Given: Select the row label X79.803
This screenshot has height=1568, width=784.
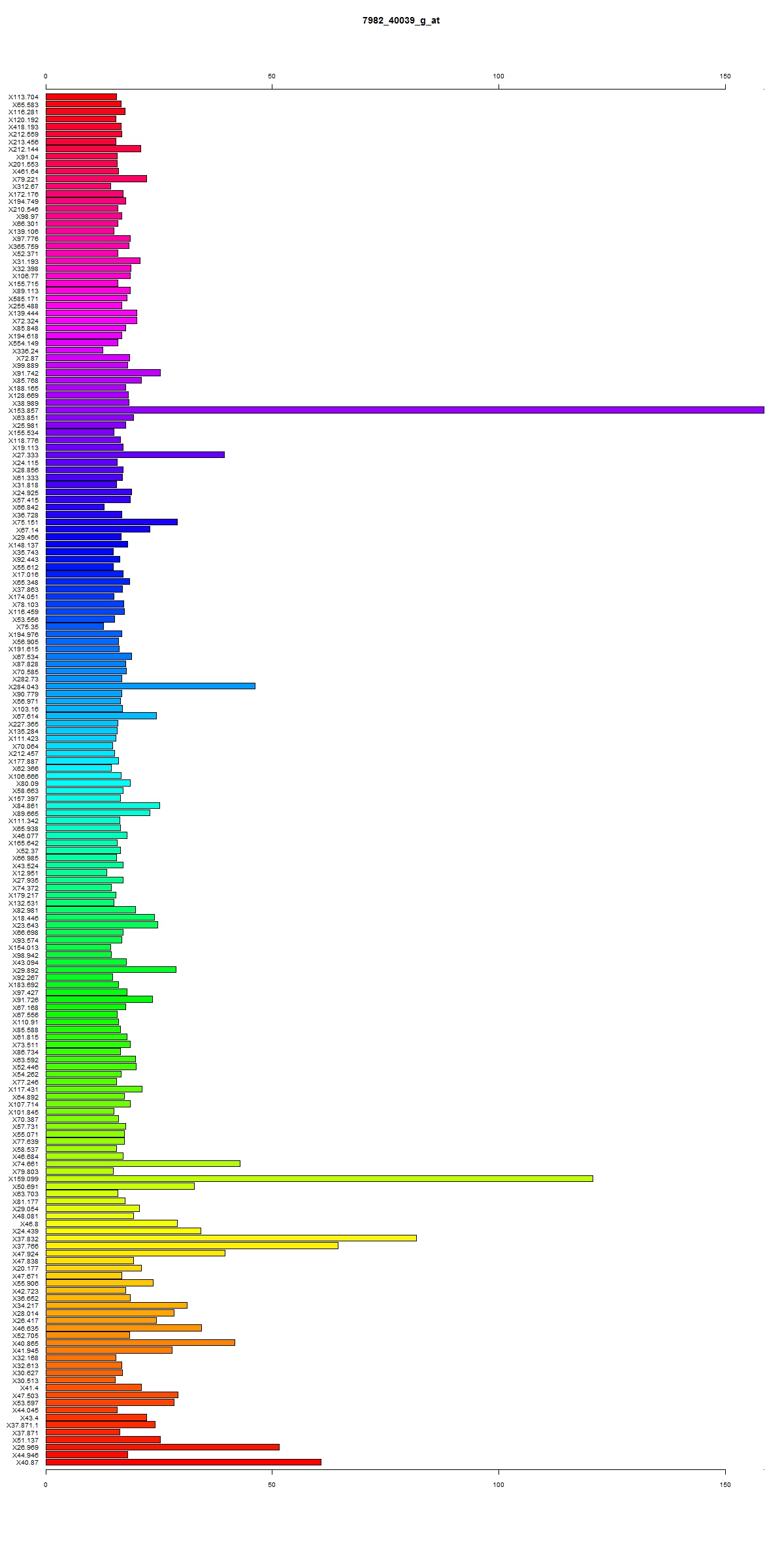Looking at the screenshot, I should (25, 1171).
